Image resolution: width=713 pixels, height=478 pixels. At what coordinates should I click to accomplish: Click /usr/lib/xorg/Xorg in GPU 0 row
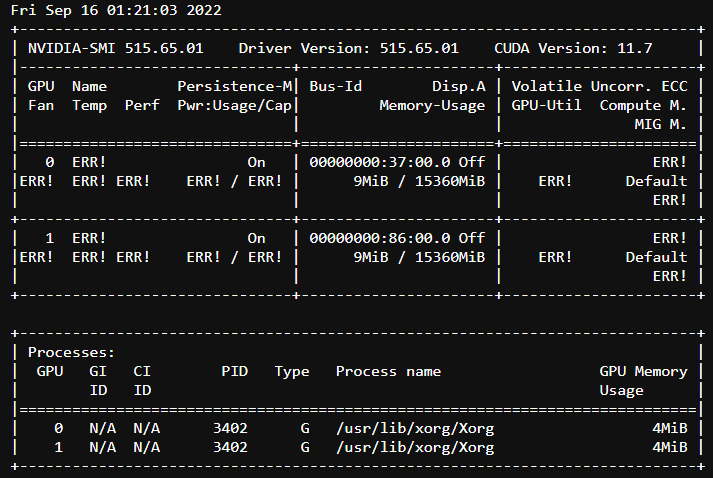415,428
